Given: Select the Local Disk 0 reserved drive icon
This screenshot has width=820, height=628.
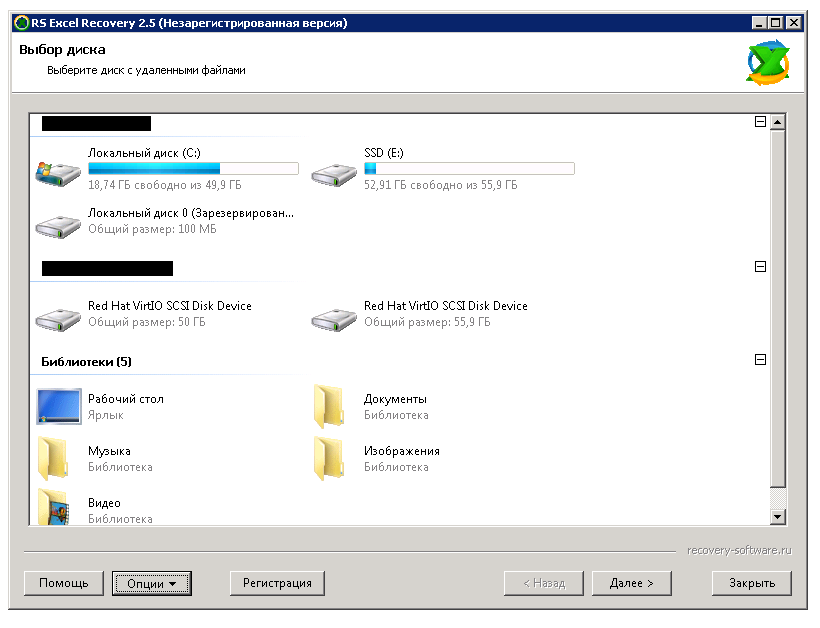Looking at the screenshot, I should pos(58,226).
